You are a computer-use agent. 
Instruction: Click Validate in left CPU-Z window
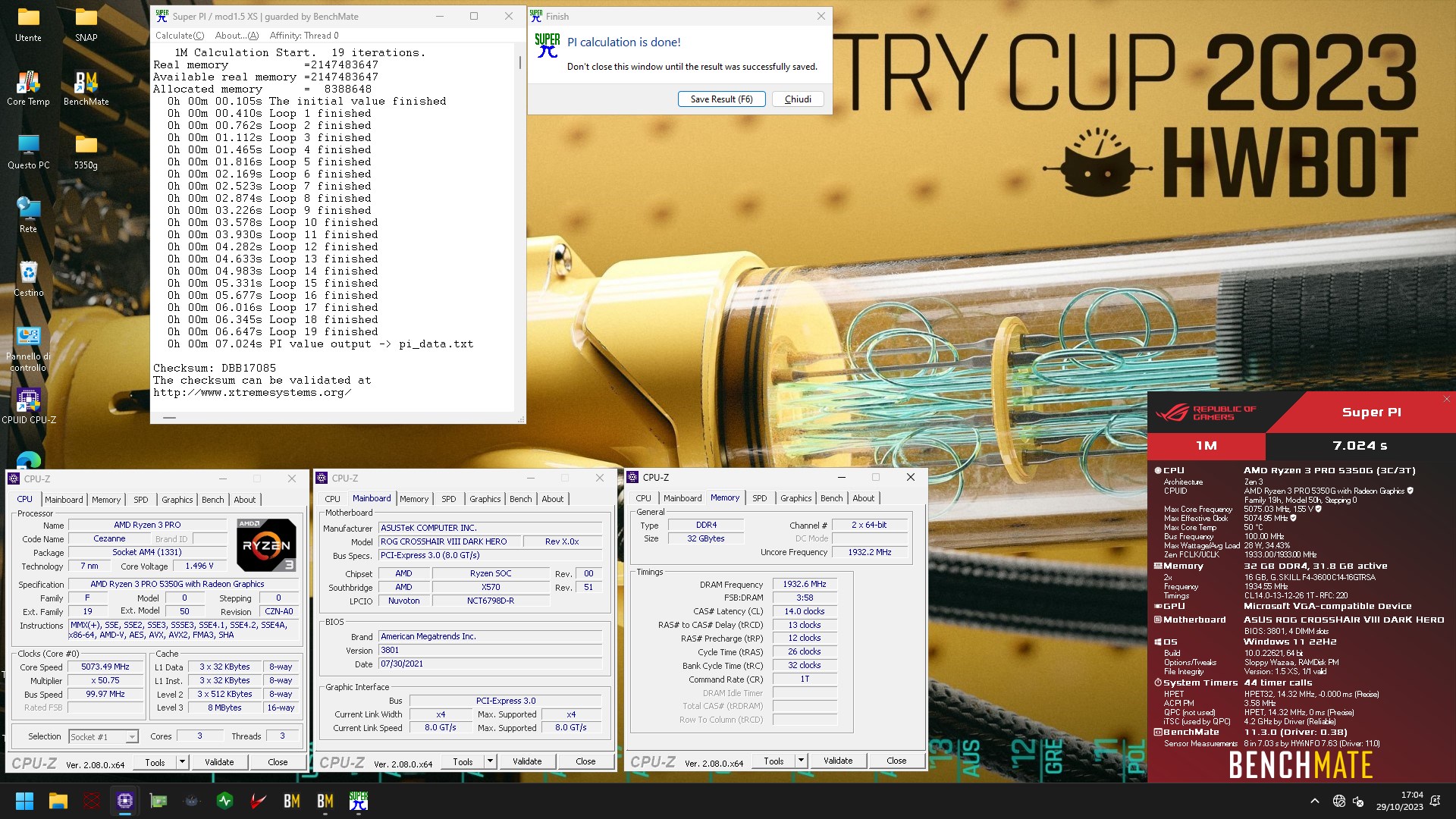pyautogui.click(x=219, y=762)
